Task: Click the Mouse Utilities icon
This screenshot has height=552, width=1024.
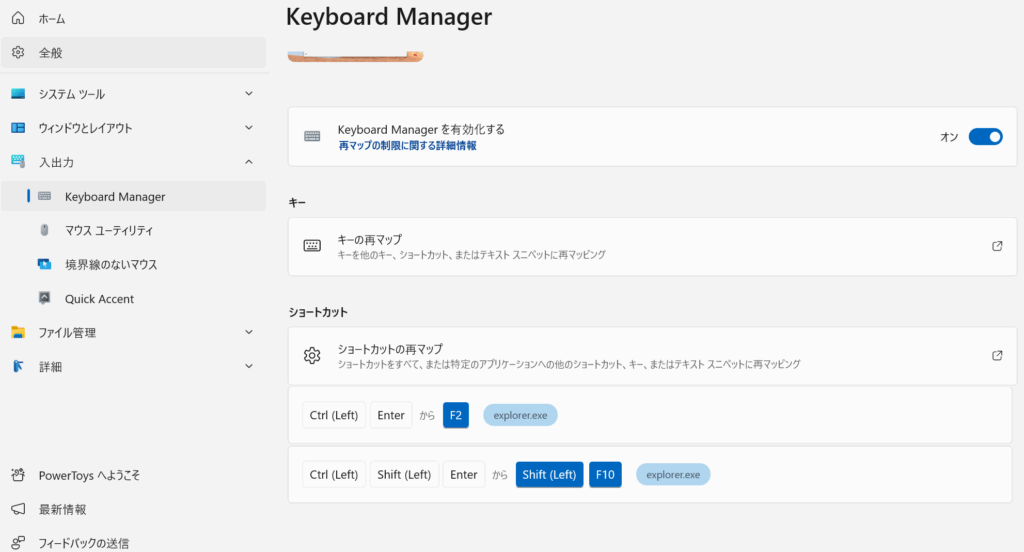Action: point(44,231)
